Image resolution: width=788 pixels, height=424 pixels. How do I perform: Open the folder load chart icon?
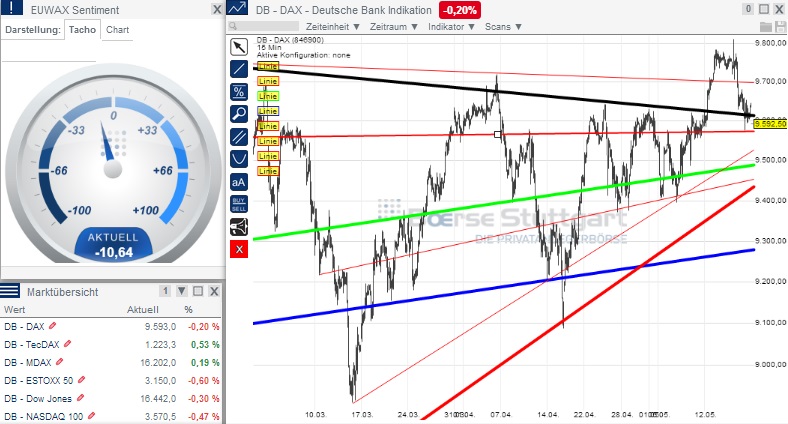765,27
